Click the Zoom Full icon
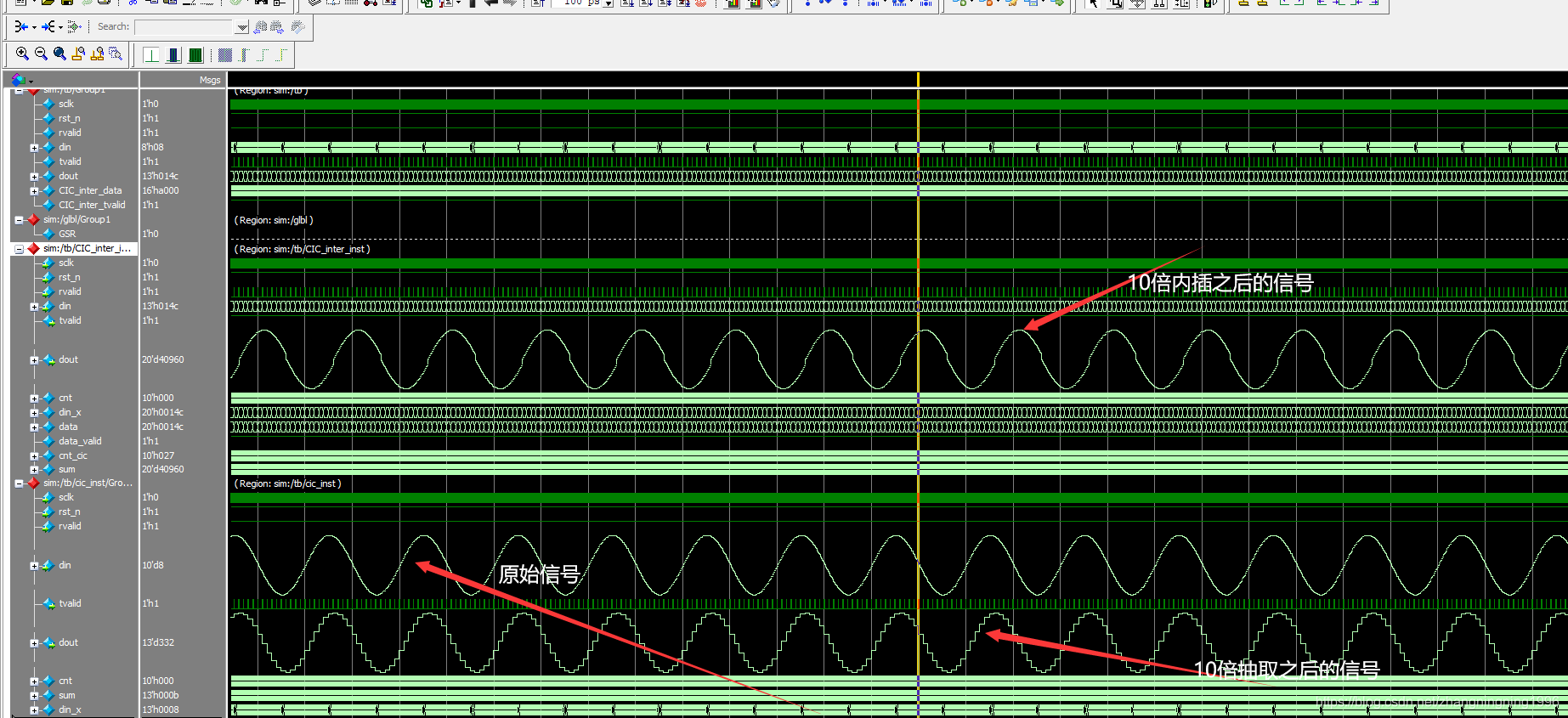Image resolution: width=1568 pixels, height=718 pixels. 59,54
